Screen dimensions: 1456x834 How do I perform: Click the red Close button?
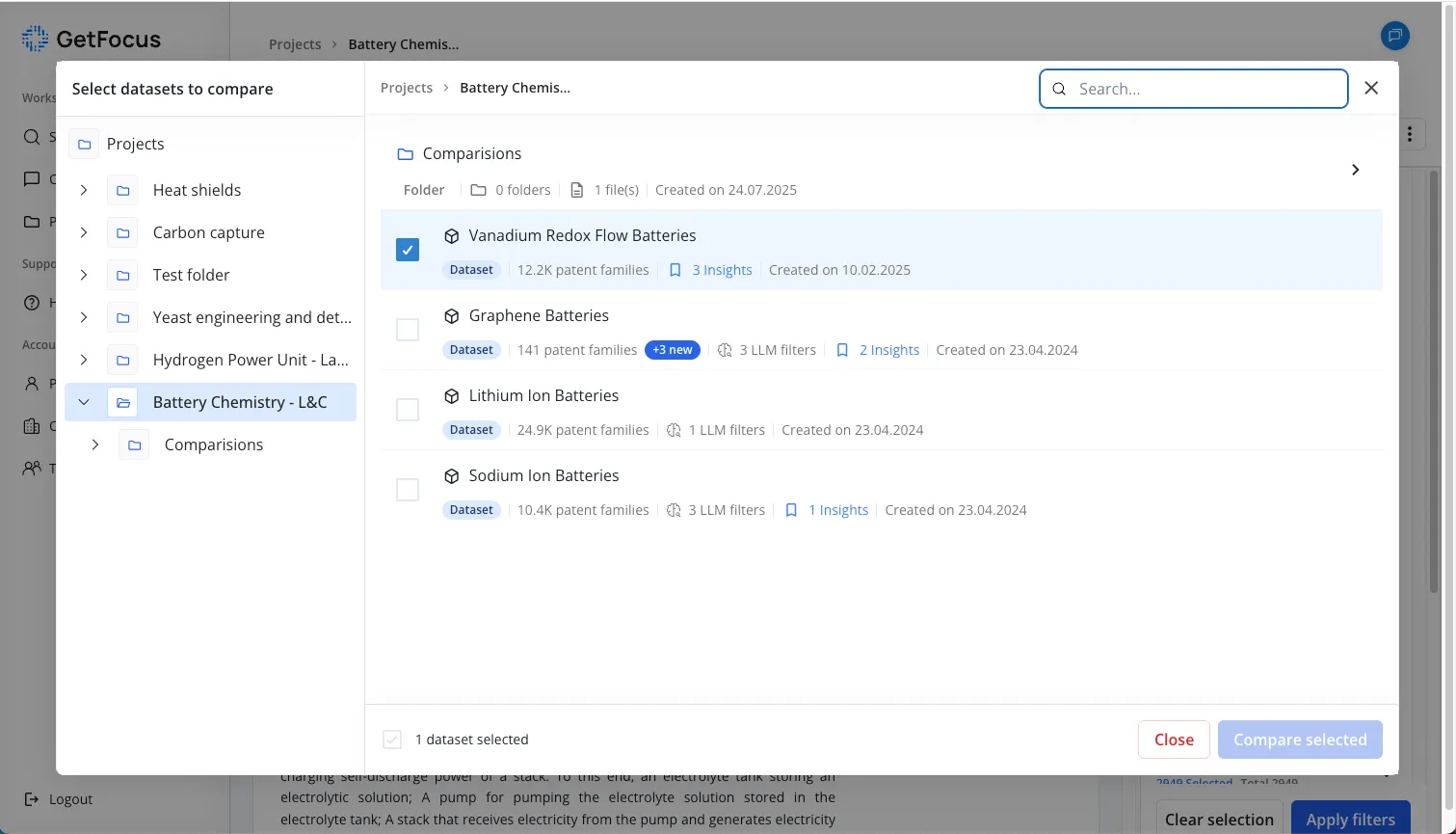point(1174,740)
